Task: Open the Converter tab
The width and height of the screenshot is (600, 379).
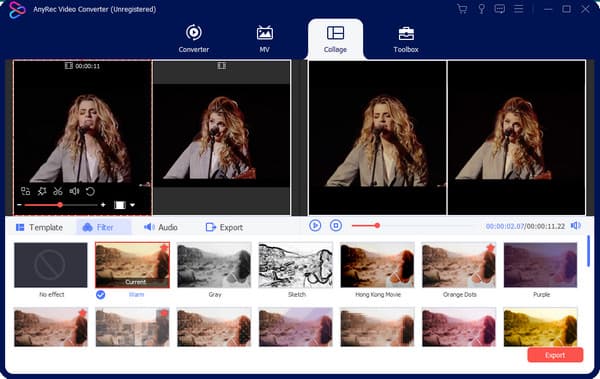Action: [194, 39]
